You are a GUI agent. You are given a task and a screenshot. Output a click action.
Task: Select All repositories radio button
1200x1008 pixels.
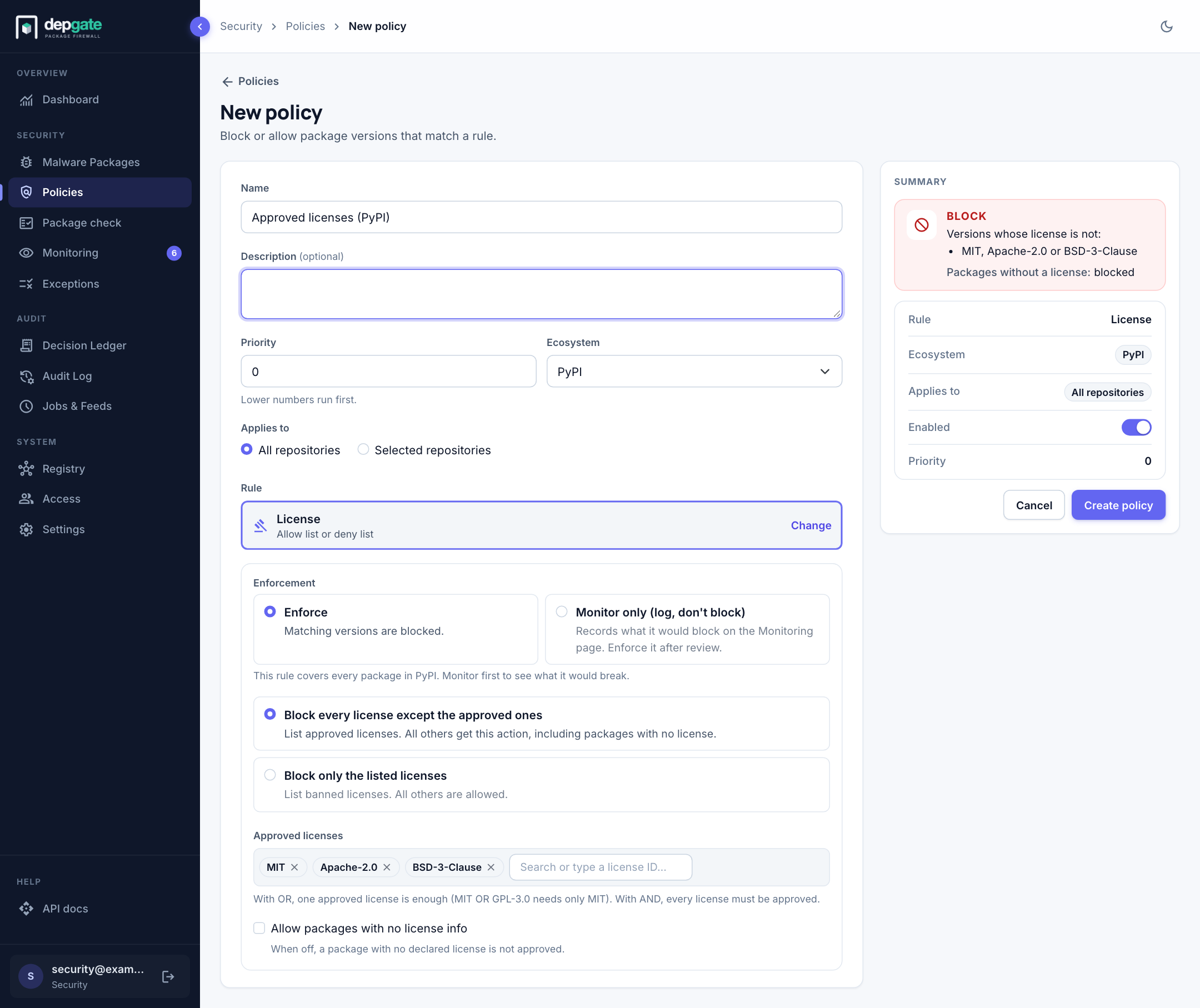click(247, 450)
